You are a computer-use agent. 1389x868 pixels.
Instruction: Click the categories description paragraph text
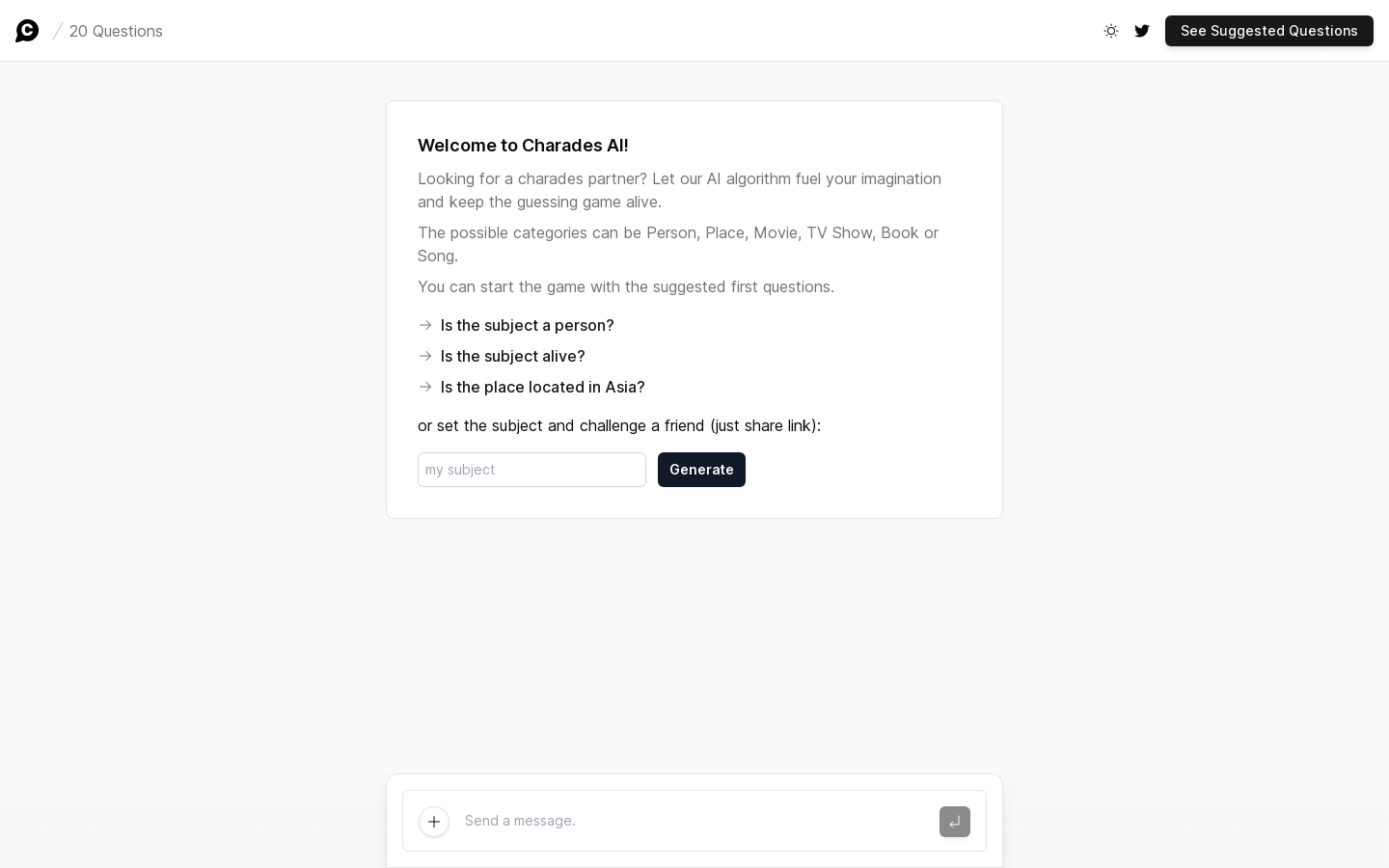pos(678,244)
